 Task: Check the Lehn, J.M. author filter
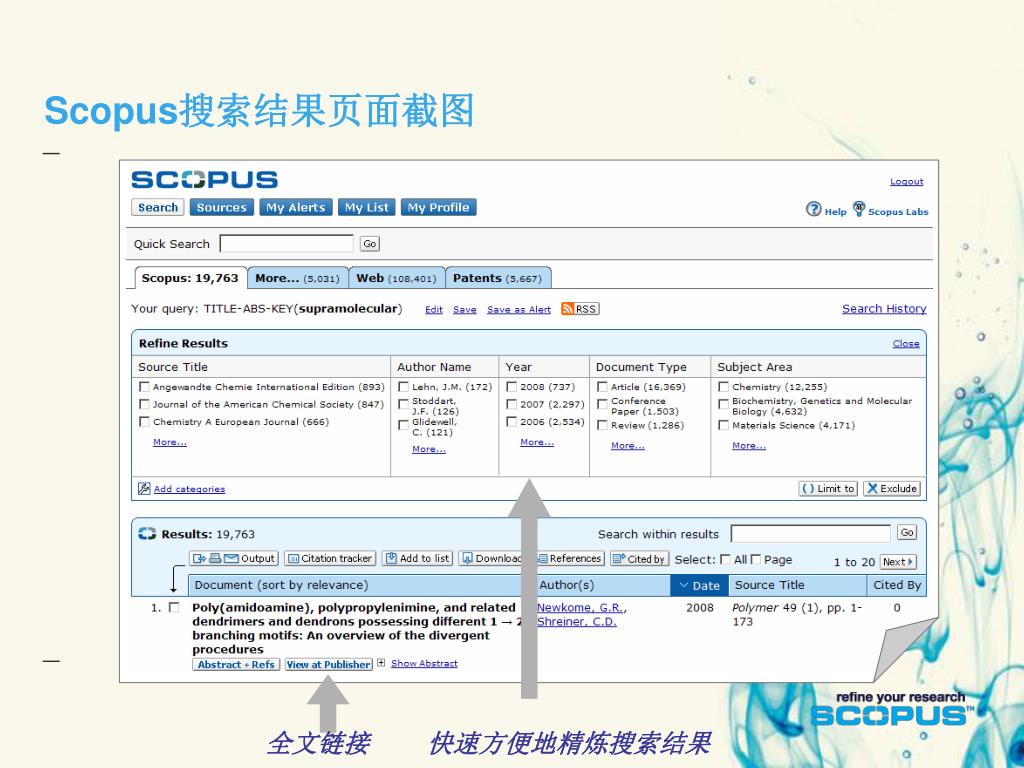point(404,387)
